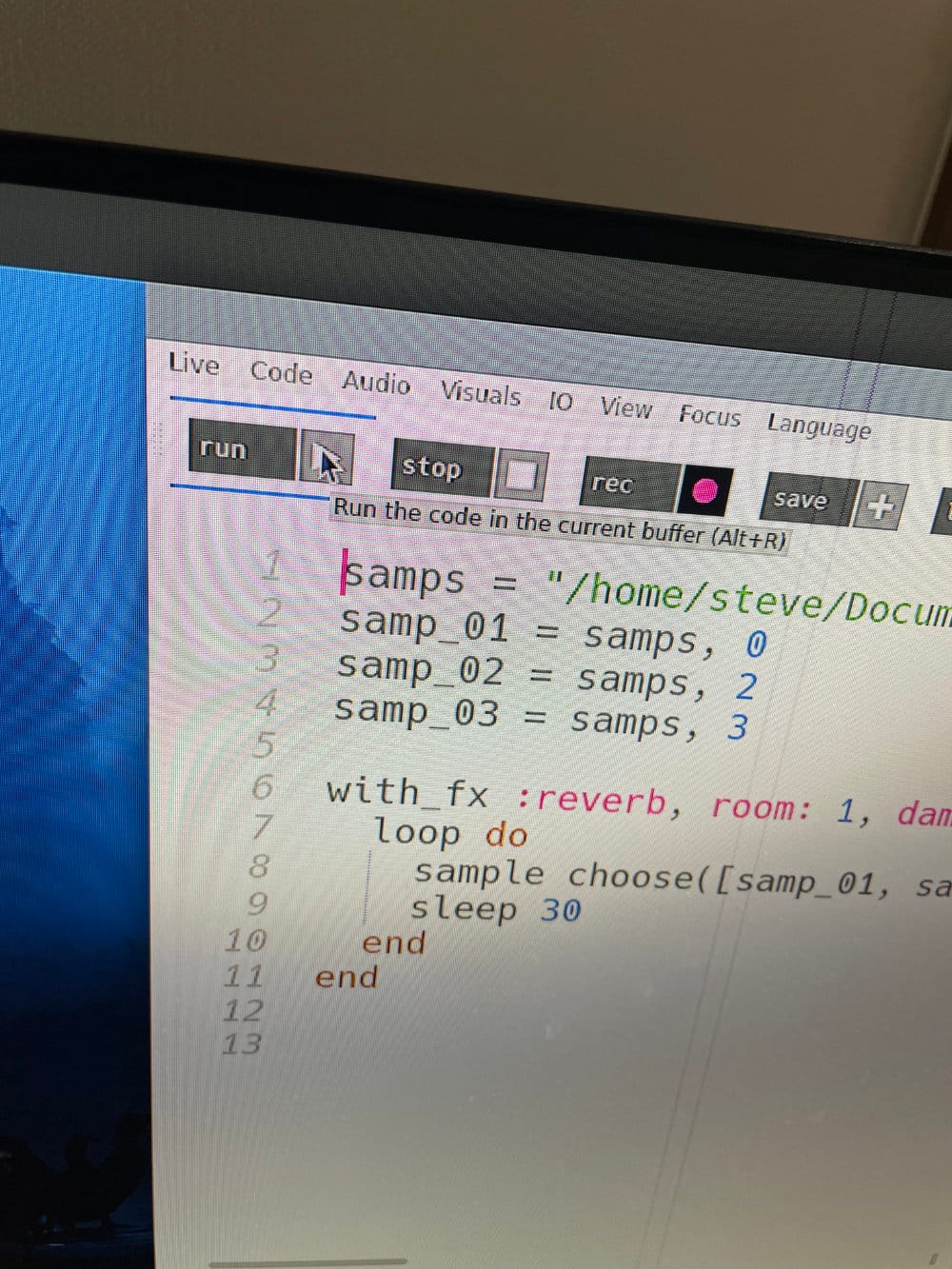Screen dimensions: 952x1269
Task: Click the white square stop icon
Action: 520,475
